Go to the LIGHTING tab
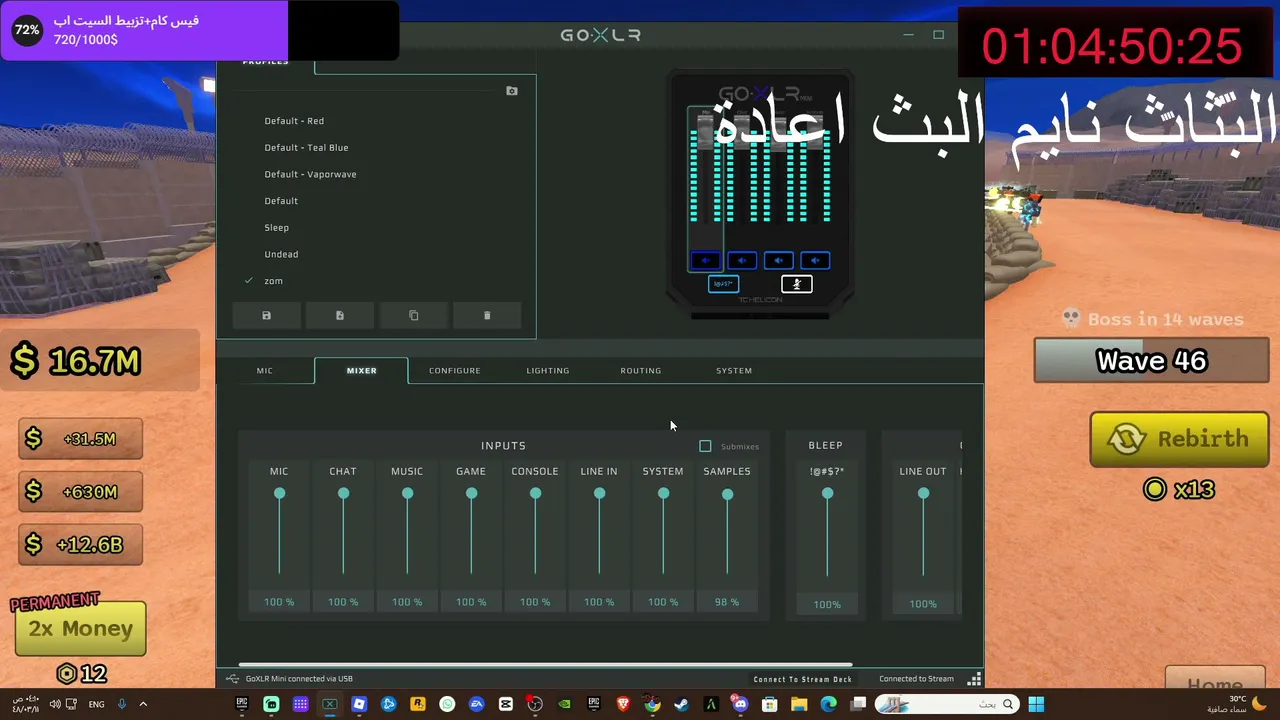 (548, 371)
